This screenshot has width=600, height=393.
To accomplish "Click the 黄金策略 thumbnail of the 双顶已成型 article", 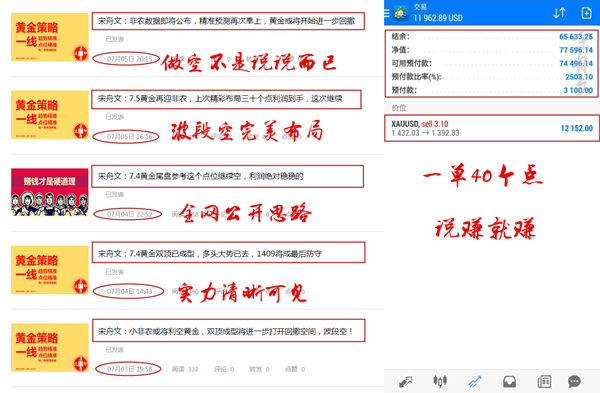I will (x=50, y=270).
